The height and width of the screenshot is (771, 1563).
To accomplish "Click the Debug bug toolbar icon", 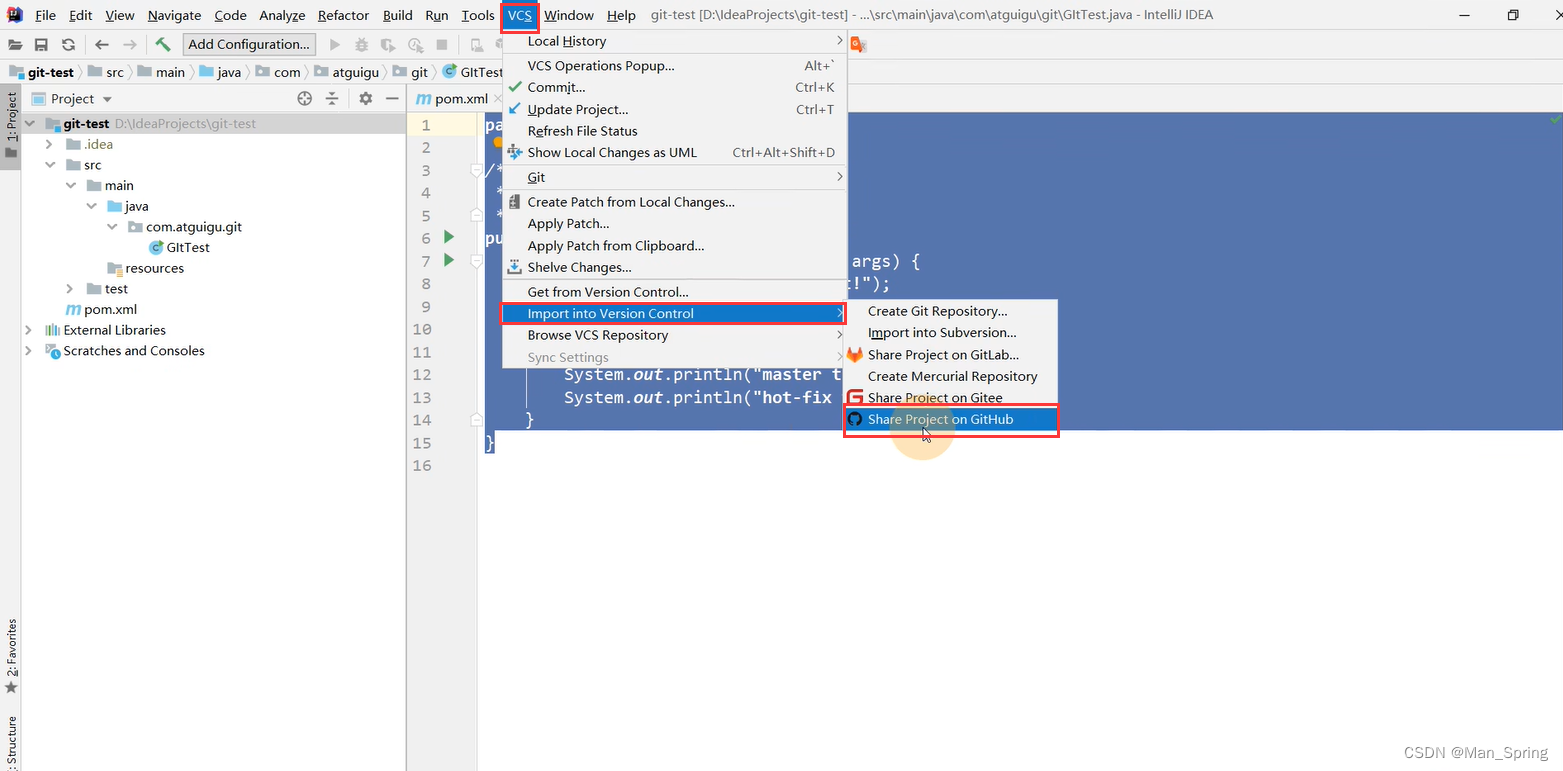I will pyautogui.click(x=361, y=44).
